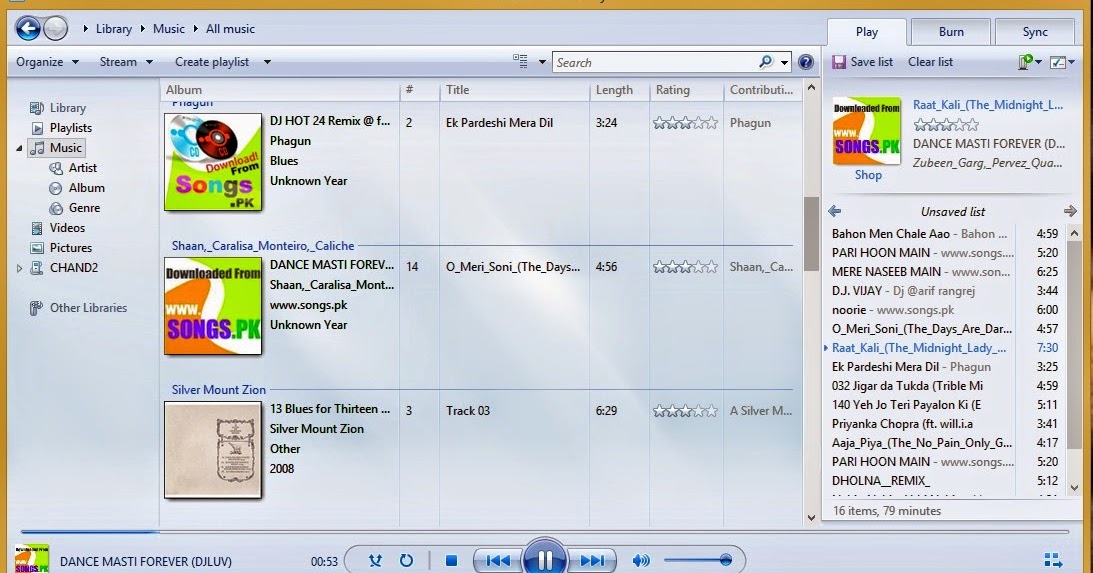Open Silver Mount Zion group header
This screenshot has height=573, width=1093.
click(218, 390)
